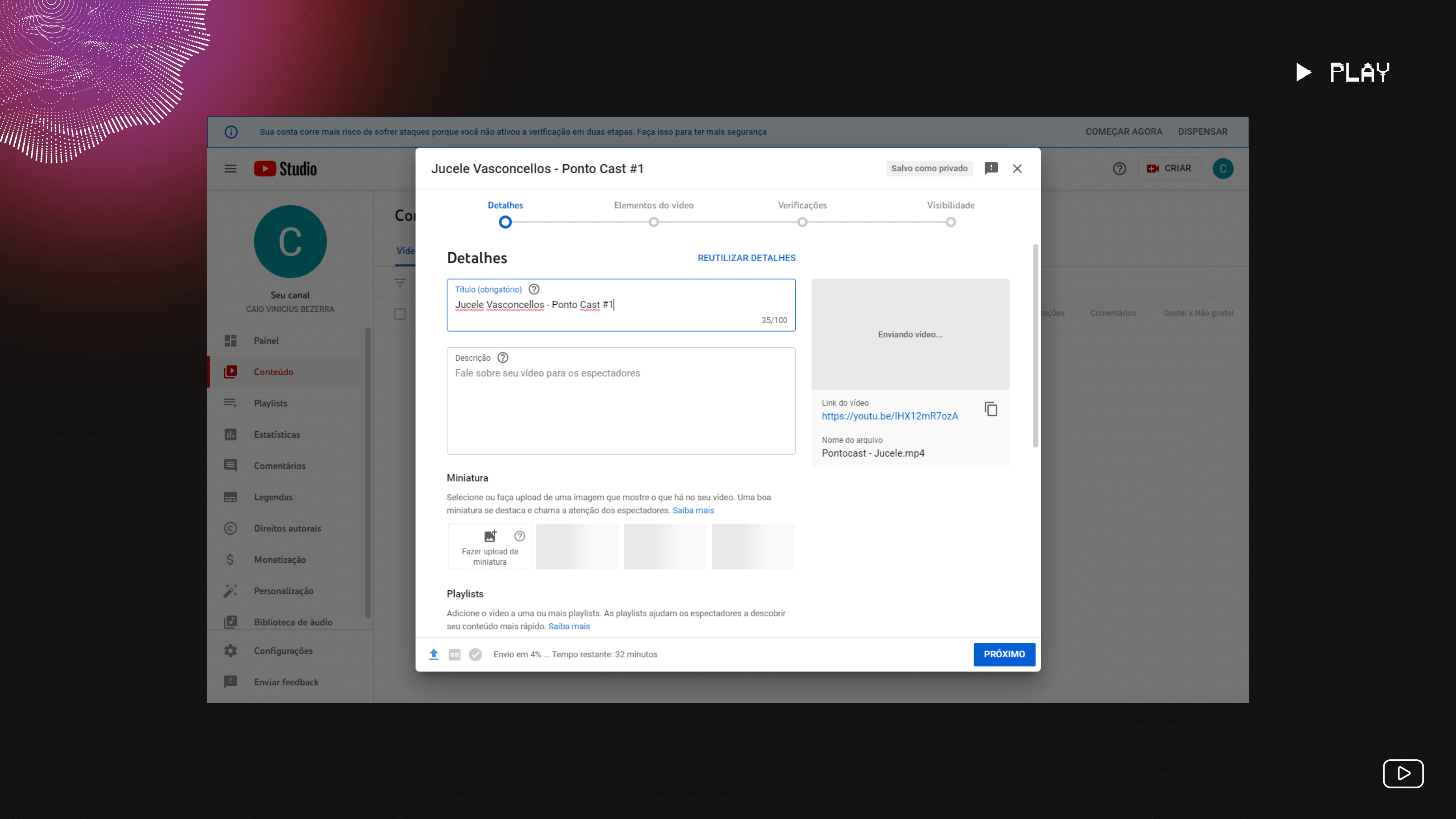Click the Configurações gear icon

point(230,650)
